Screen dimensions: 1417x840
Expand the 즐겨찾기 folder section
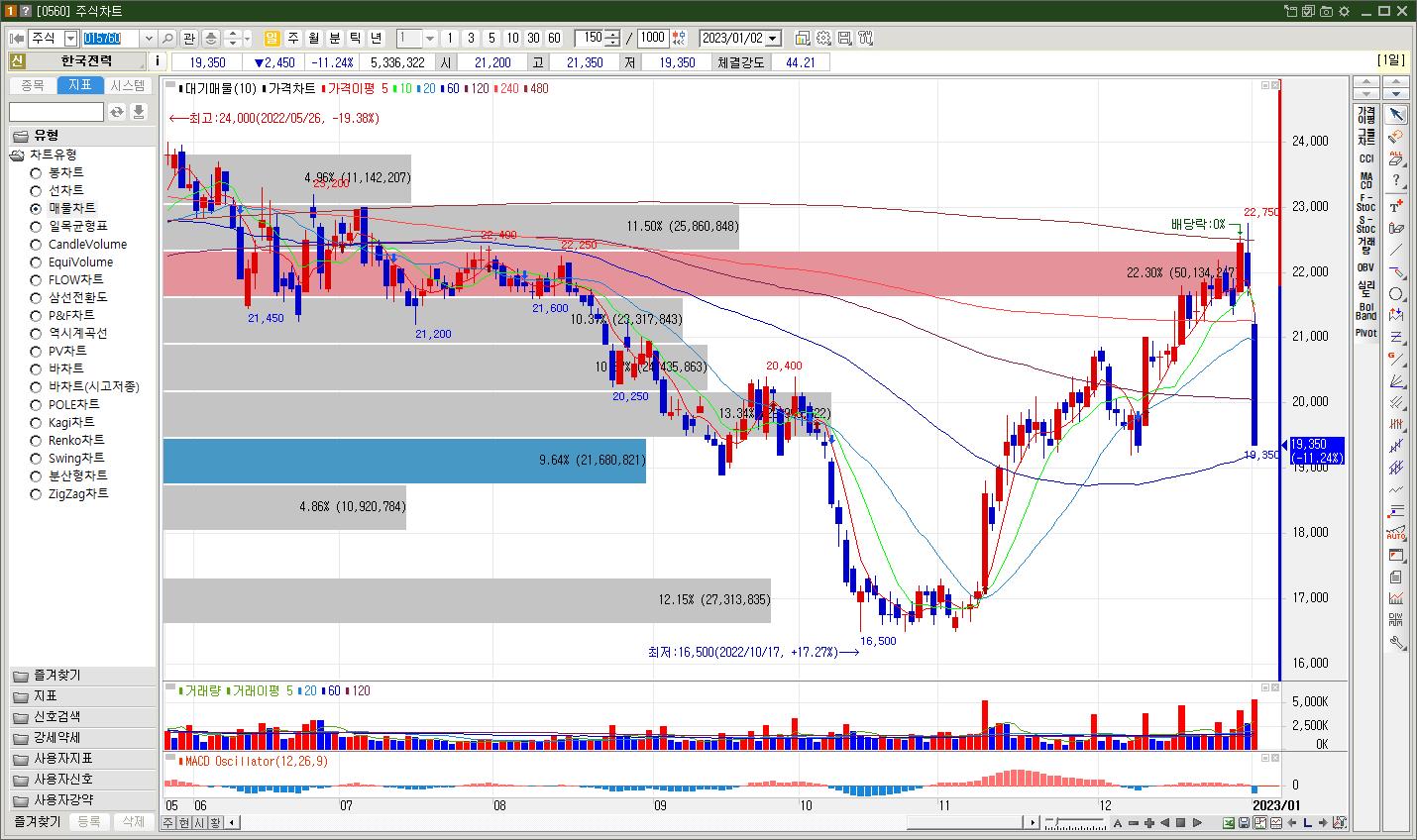coord(82,676)
